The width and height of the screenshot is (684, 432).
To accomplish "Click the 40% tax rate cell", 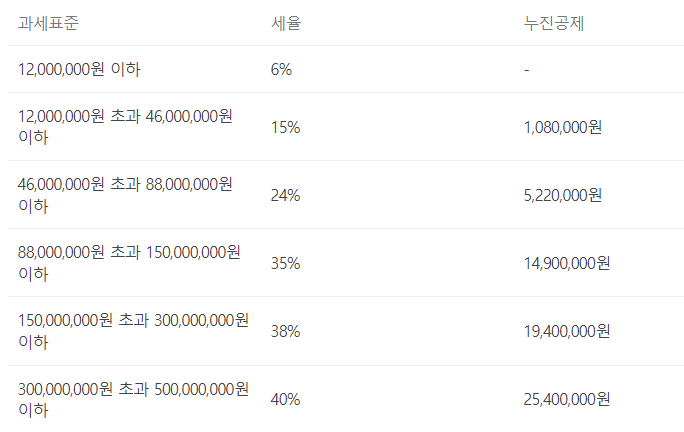I will click(x=285, y=399).
